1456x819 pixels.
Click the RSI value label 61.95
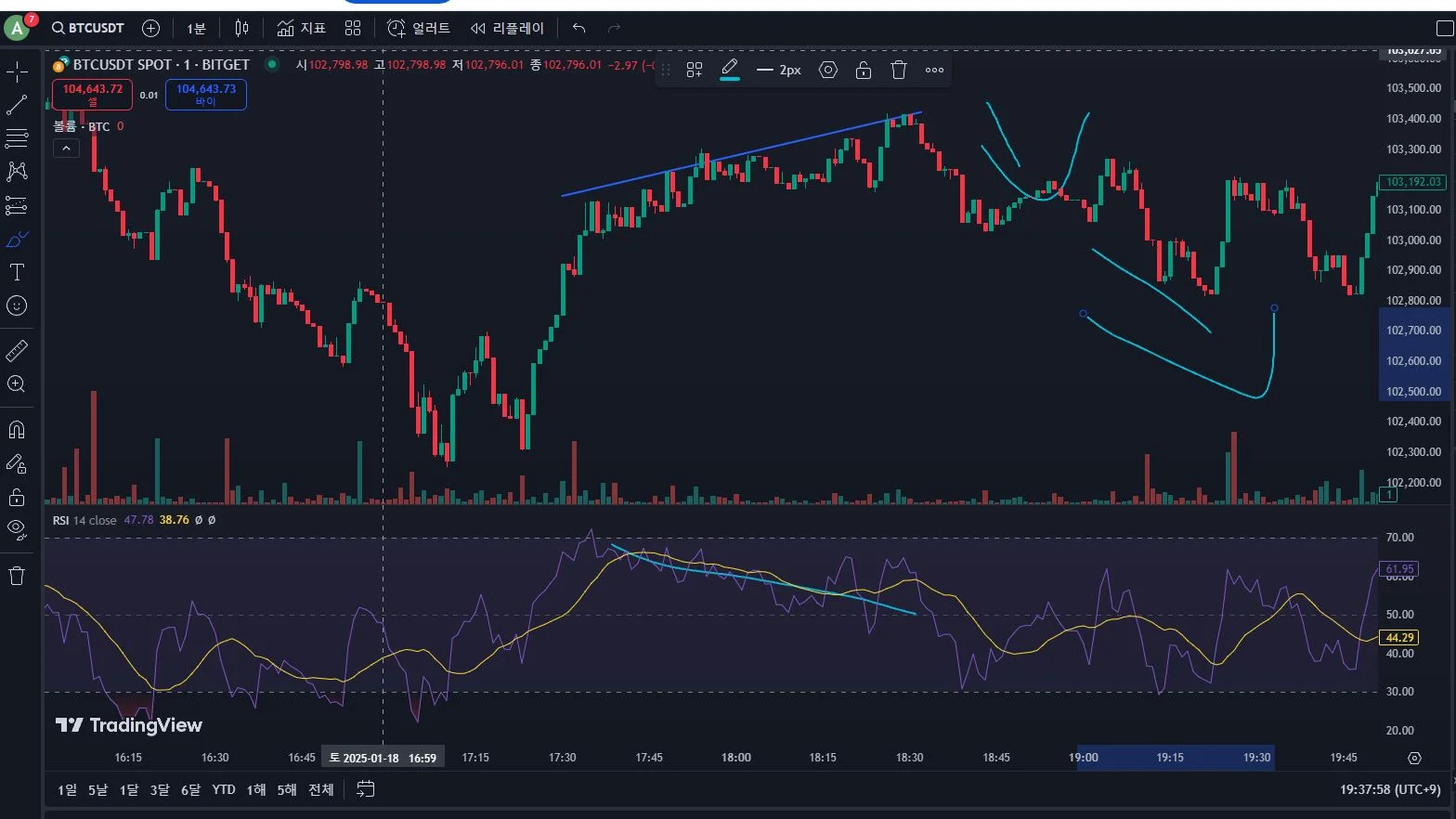[x=1399, y=569]
